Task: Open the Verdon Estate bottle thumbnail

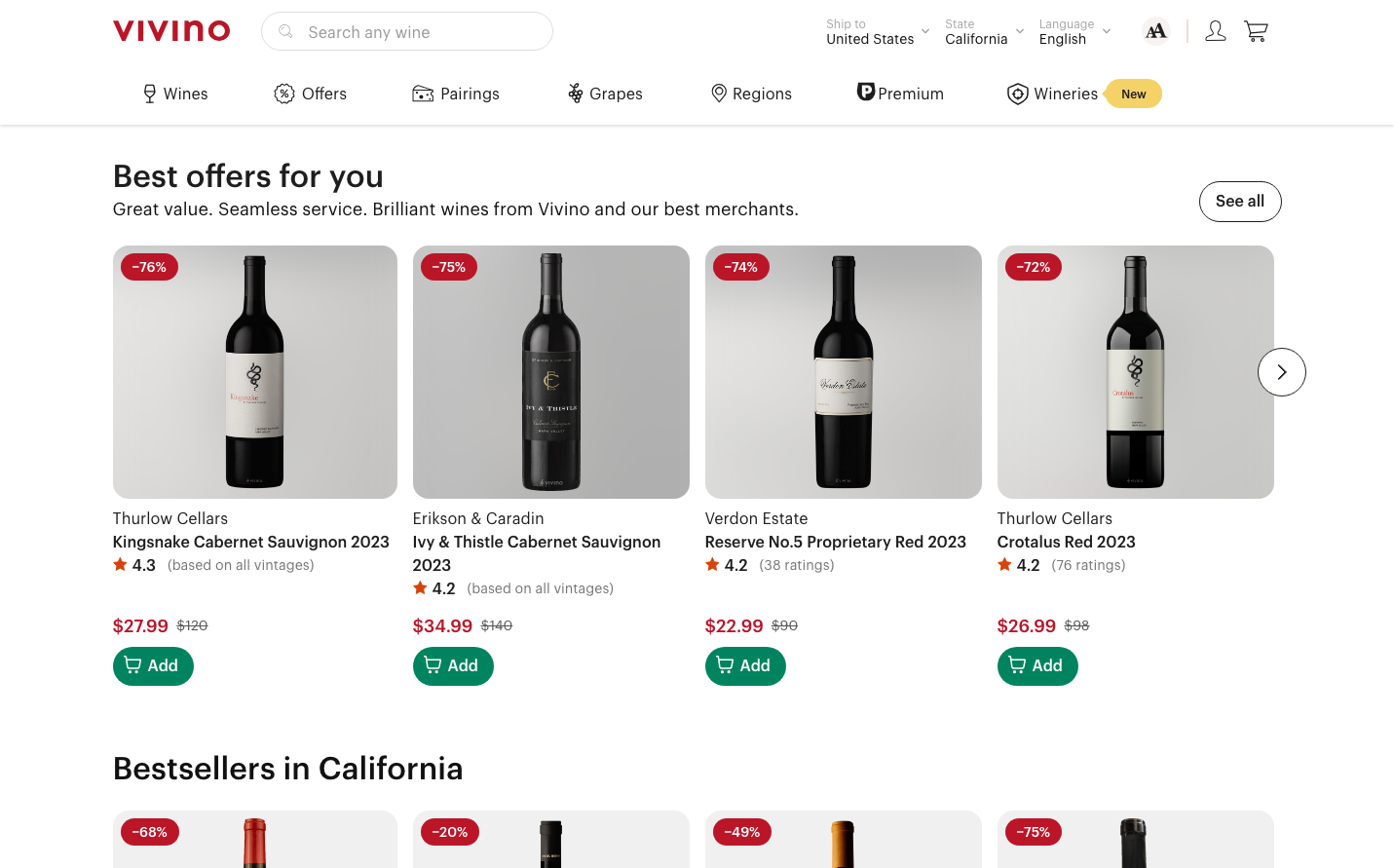Action: pyautogui.click(x=843, y=372)
